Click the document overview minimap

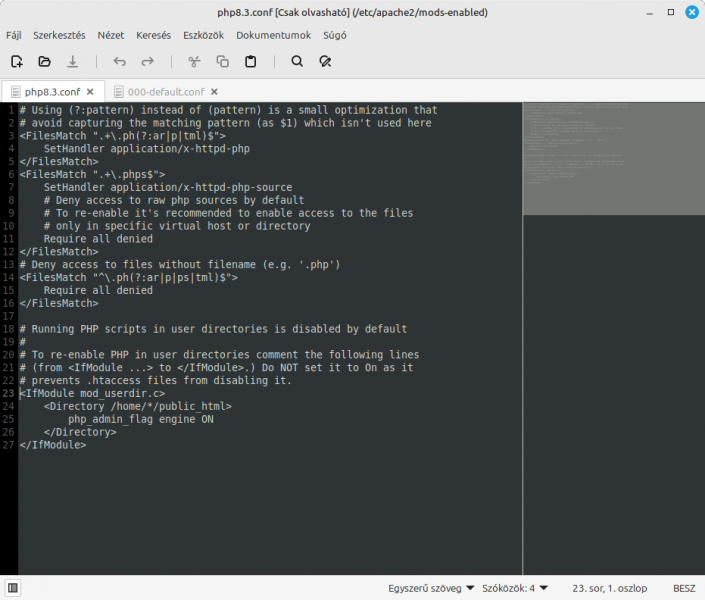(x=613, y=158)
